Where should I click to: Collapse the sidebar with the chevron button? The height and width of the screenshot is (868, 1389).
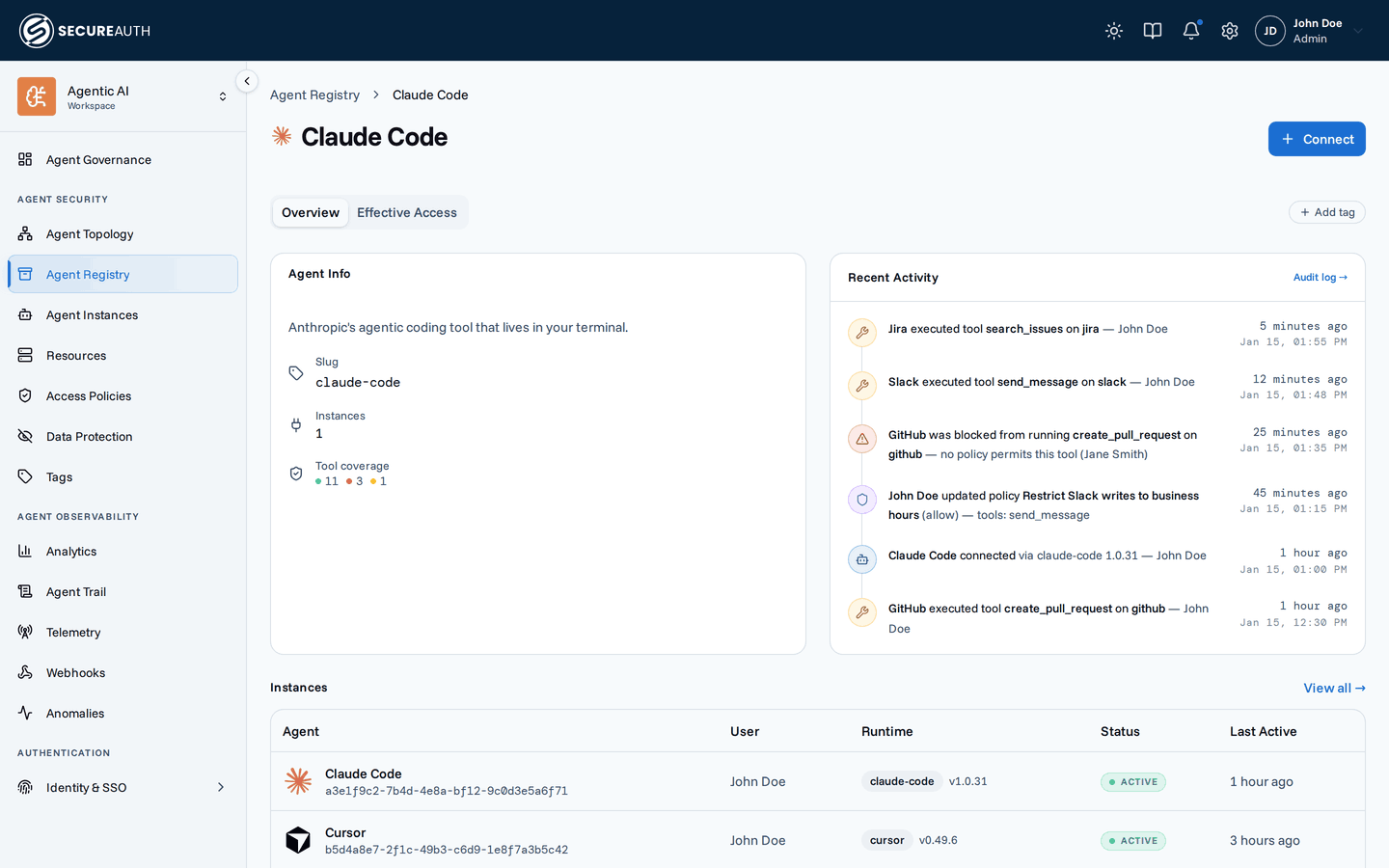[x=247, y=81]
